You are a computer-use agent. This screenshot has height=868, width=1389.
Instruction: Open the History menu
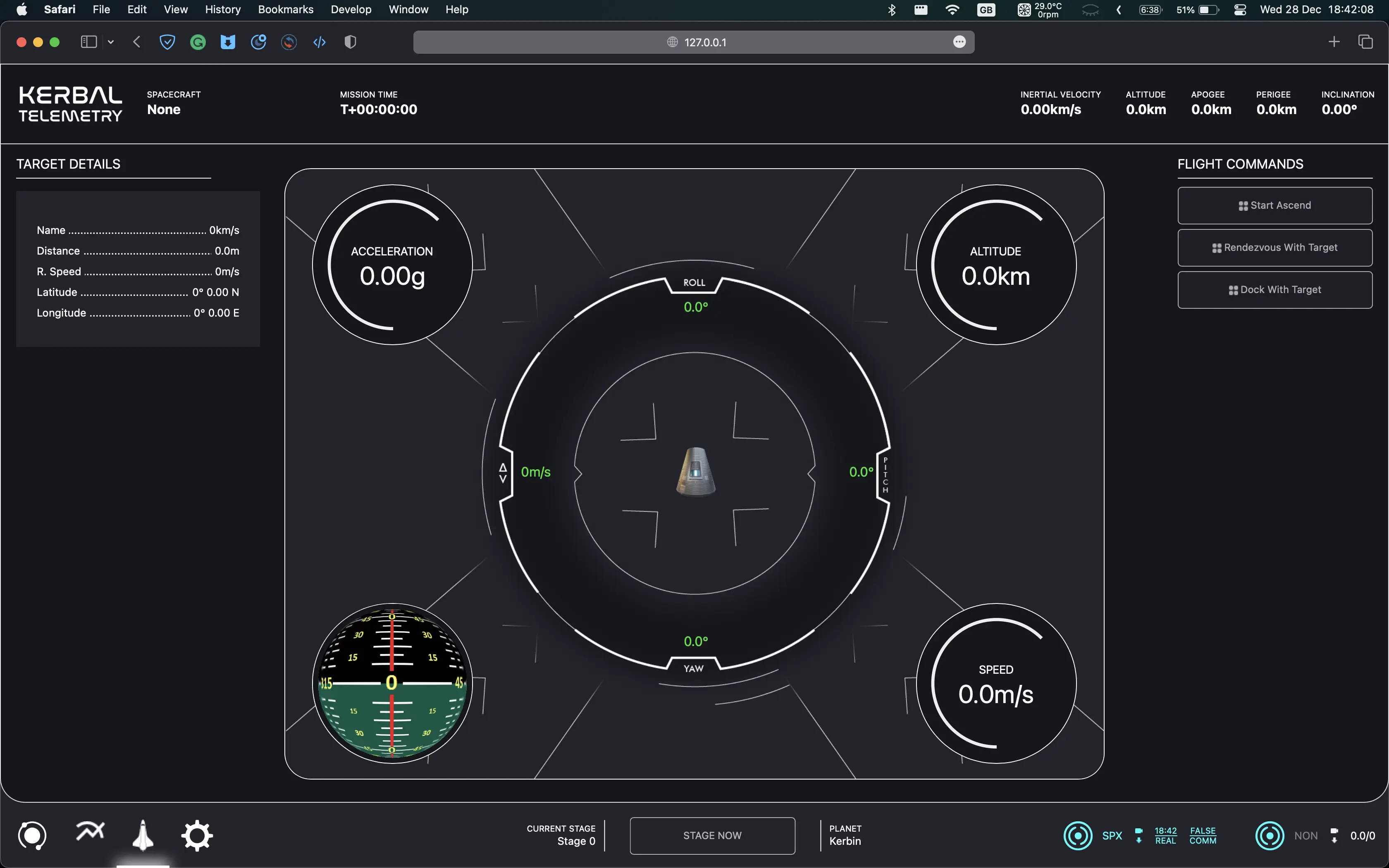223,9
